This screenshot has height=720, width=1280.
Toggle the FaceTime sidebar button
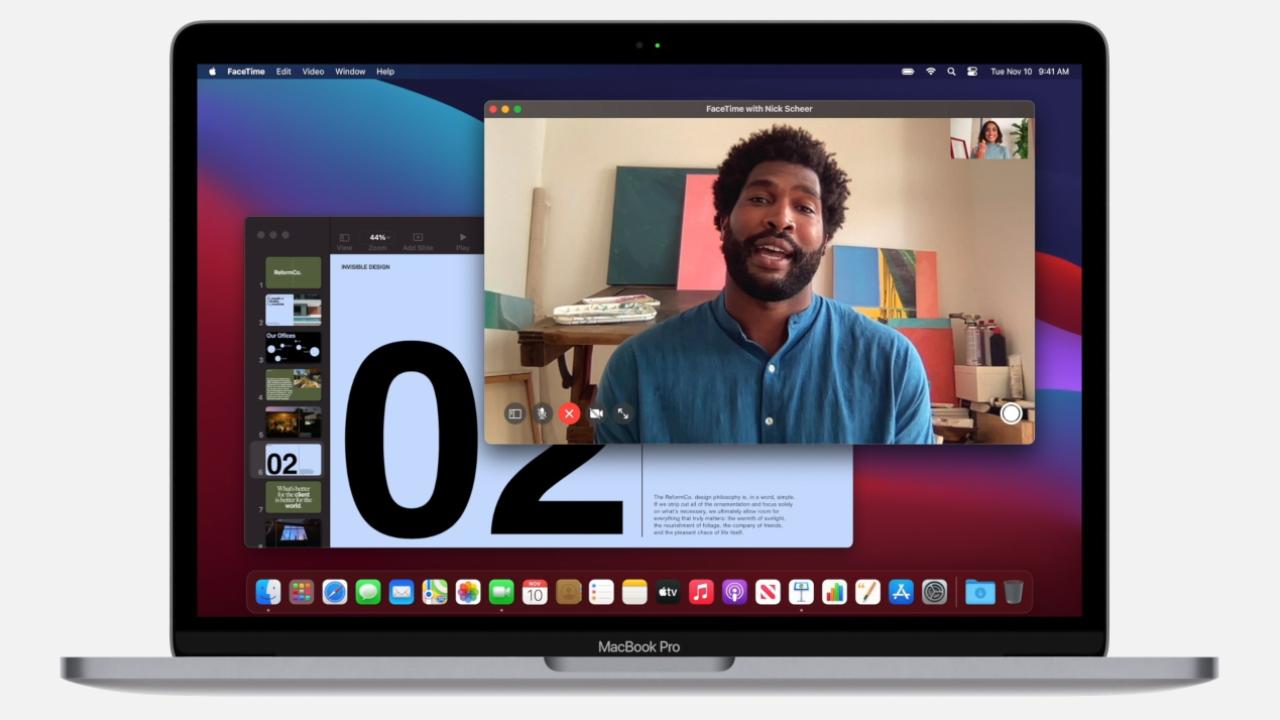tap(514, 413)
